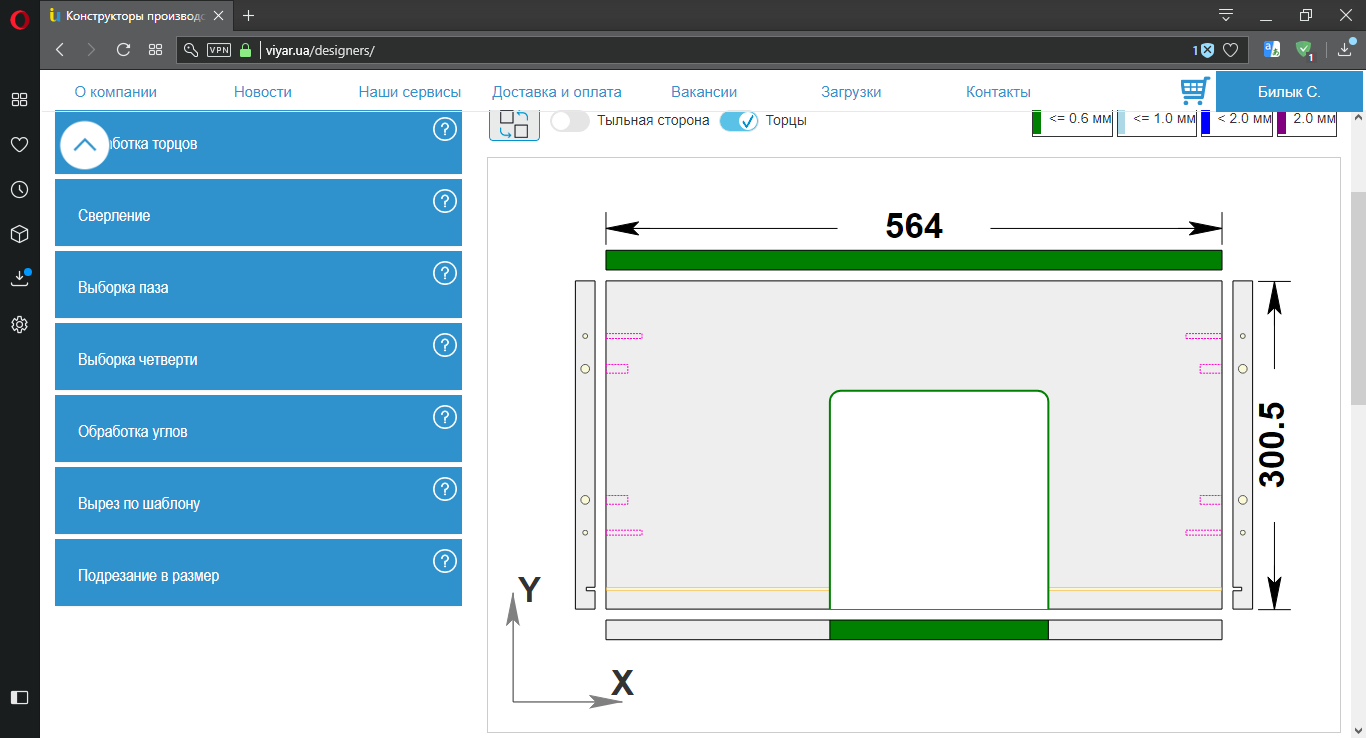Click the help icon for Вырез по шаблону
Screen dimensions: 1366x738
[x=445, y=489]
